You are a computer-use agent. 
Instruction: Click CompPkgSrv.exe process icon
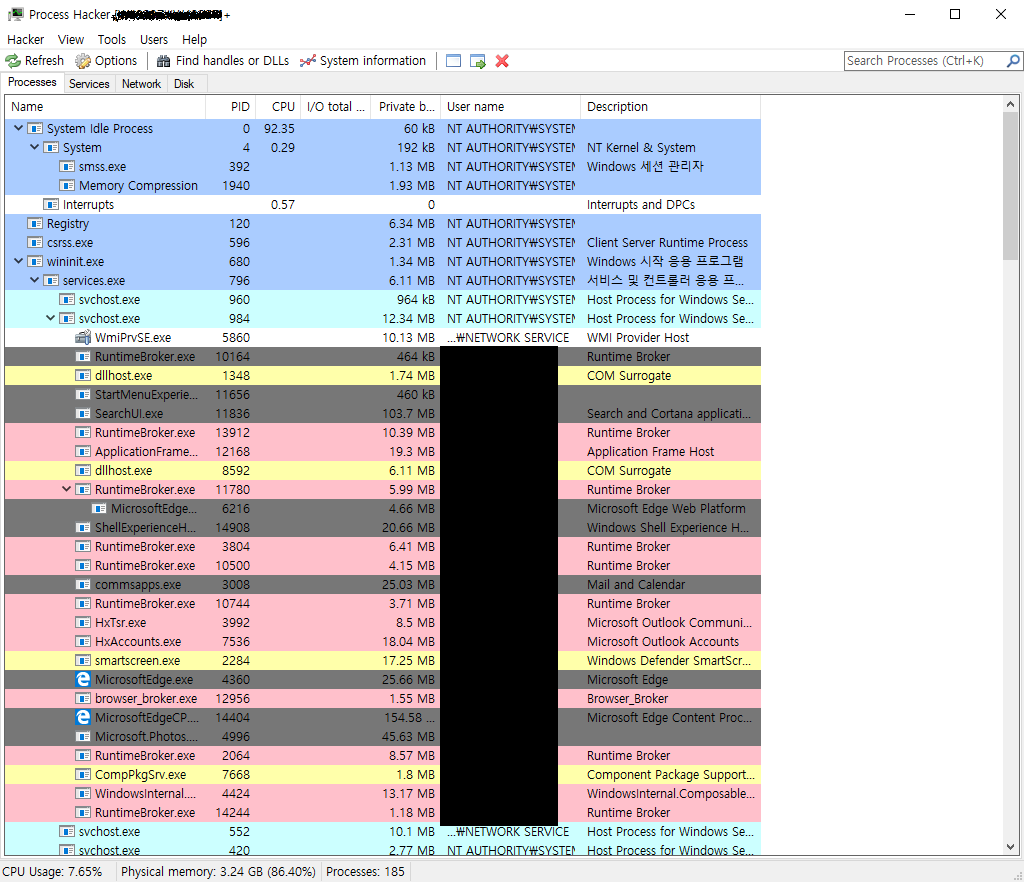click(83, 774)
